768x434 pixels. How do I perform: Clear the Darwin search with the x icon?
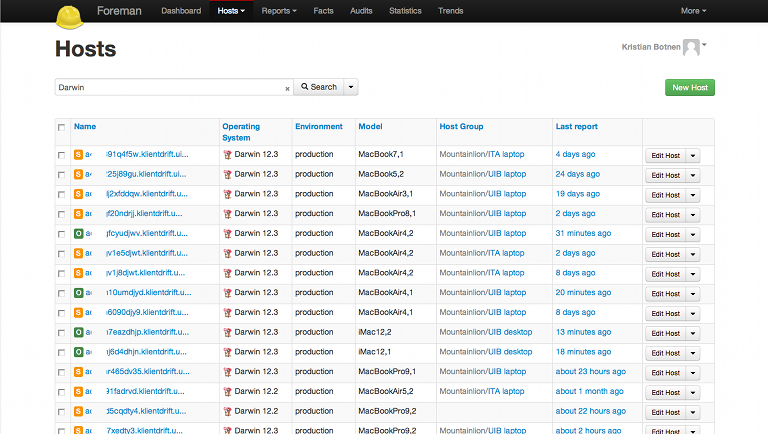[x=288, y=89]
